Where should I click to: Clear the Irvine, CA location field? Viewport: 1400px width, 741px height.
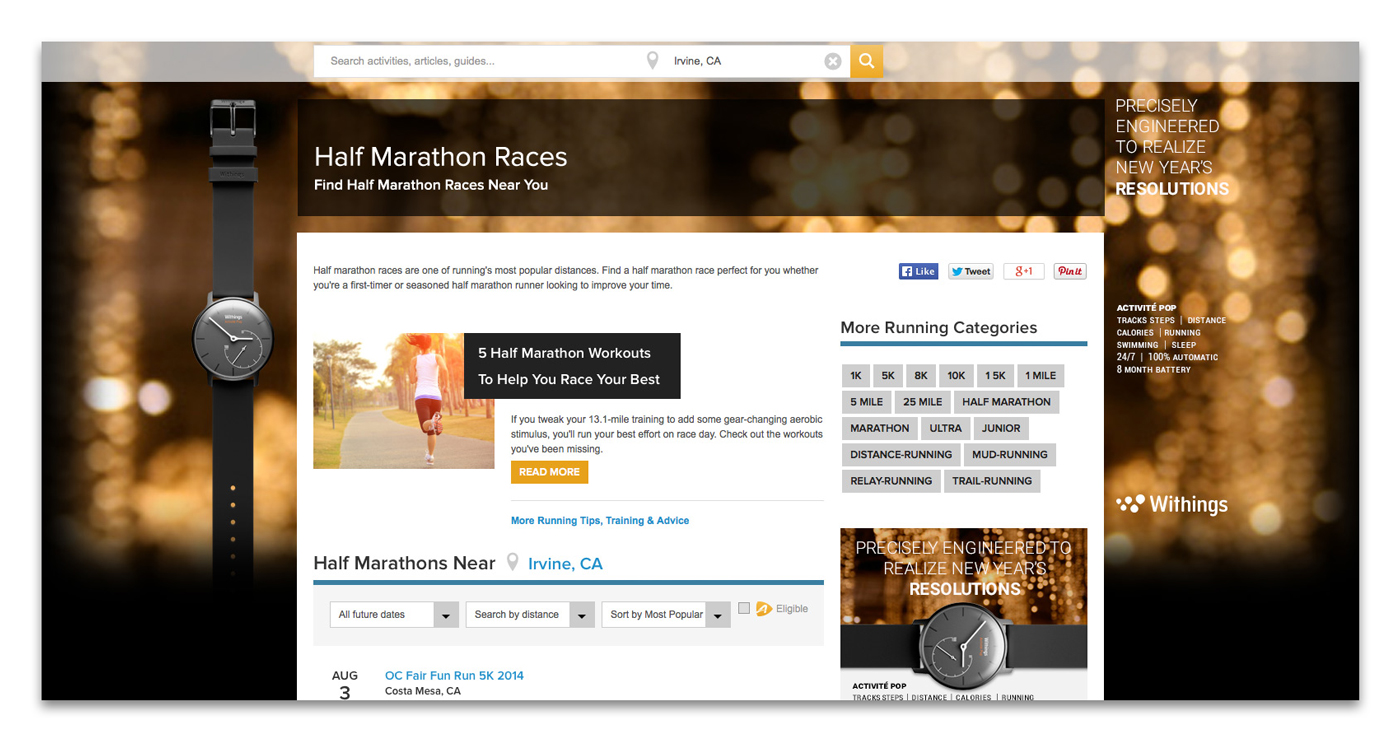tap(832, 61)
